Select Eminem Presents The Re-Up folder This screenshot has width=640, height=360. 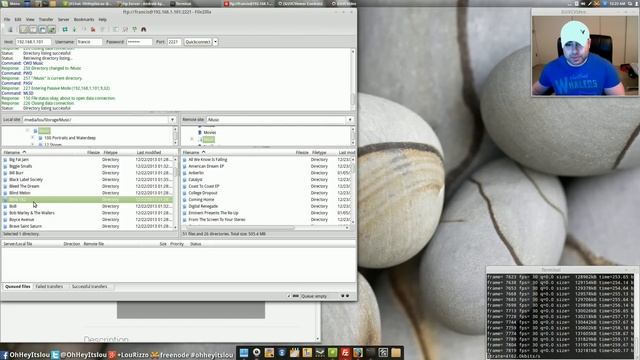pyautogui.click(x=213, y=213)
